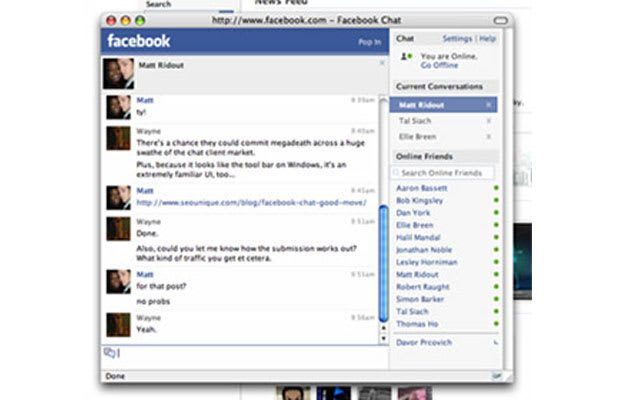This screenshot has height=400, width=620.
Task: Click Matt's avatar beside the 'ty!' message
Action: coord(118,108)
